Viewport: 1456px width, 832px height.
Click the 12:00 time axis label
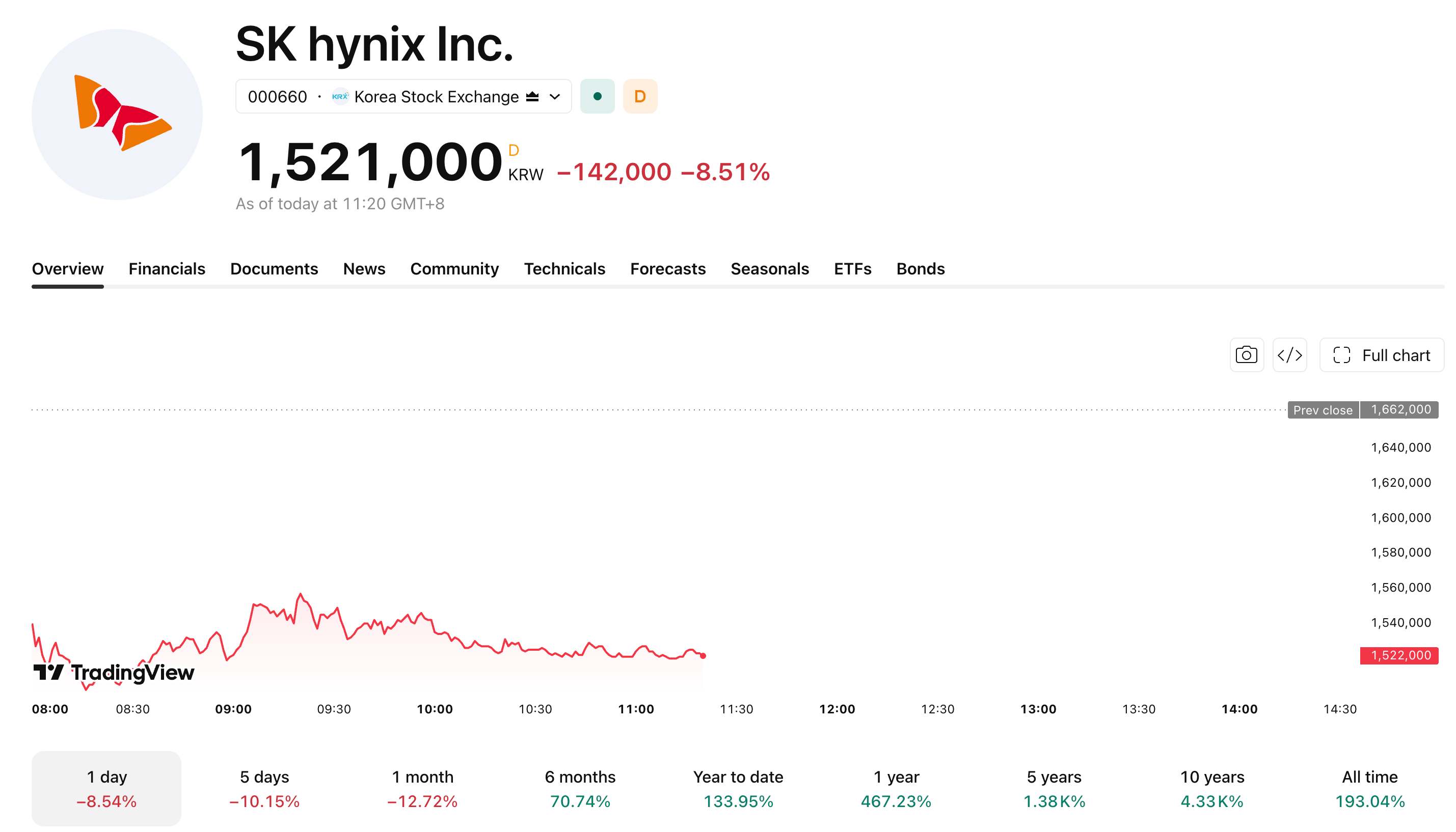[x=838, y=709]
